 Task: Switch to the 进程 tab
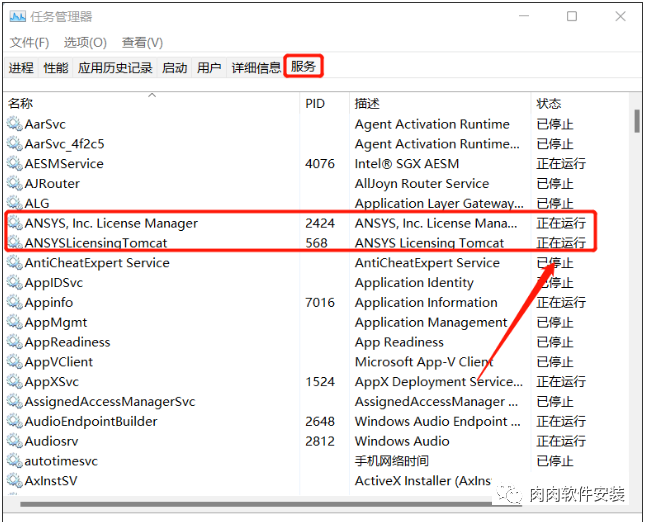21,67
